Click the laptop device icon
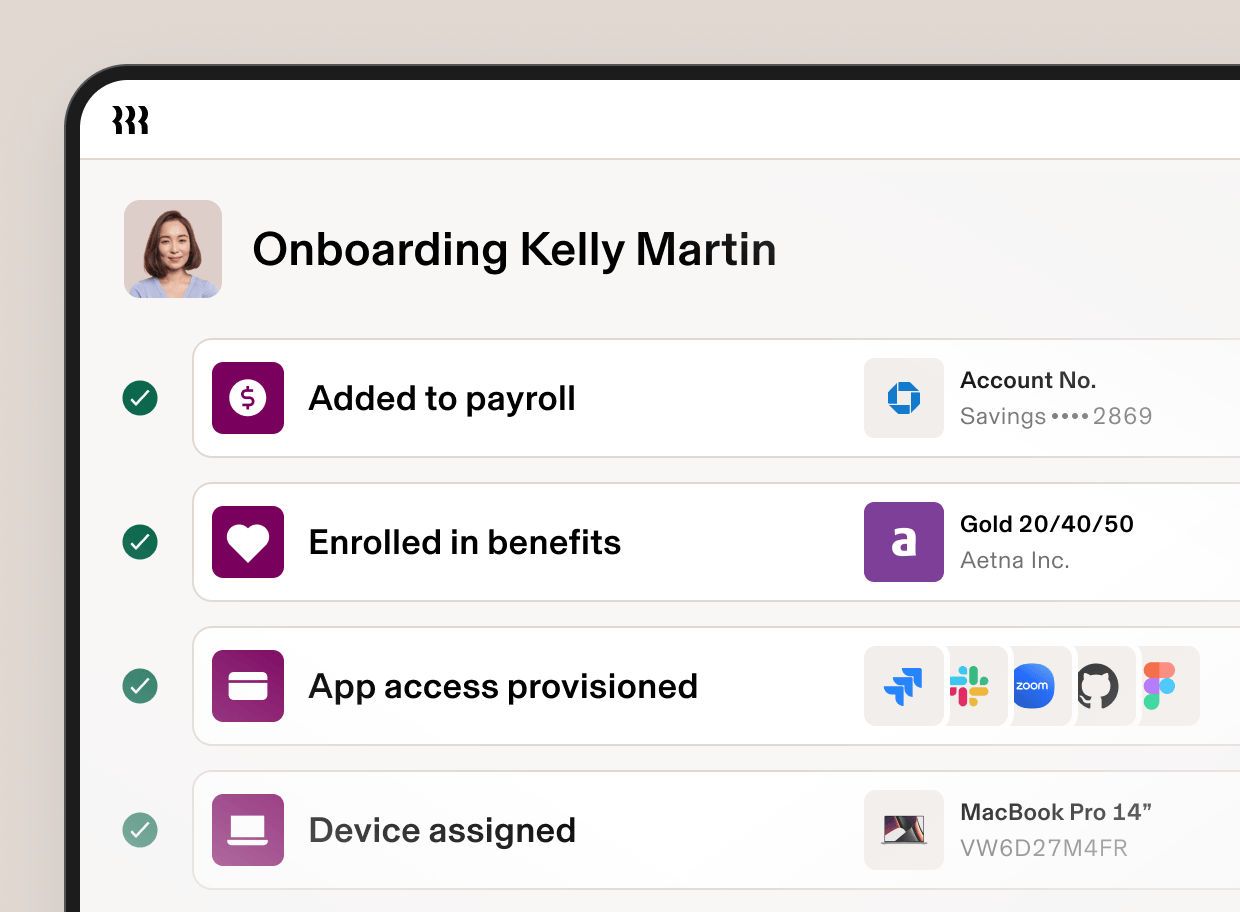The width and height of the screenshot is (1240, 912). (247, 830)
